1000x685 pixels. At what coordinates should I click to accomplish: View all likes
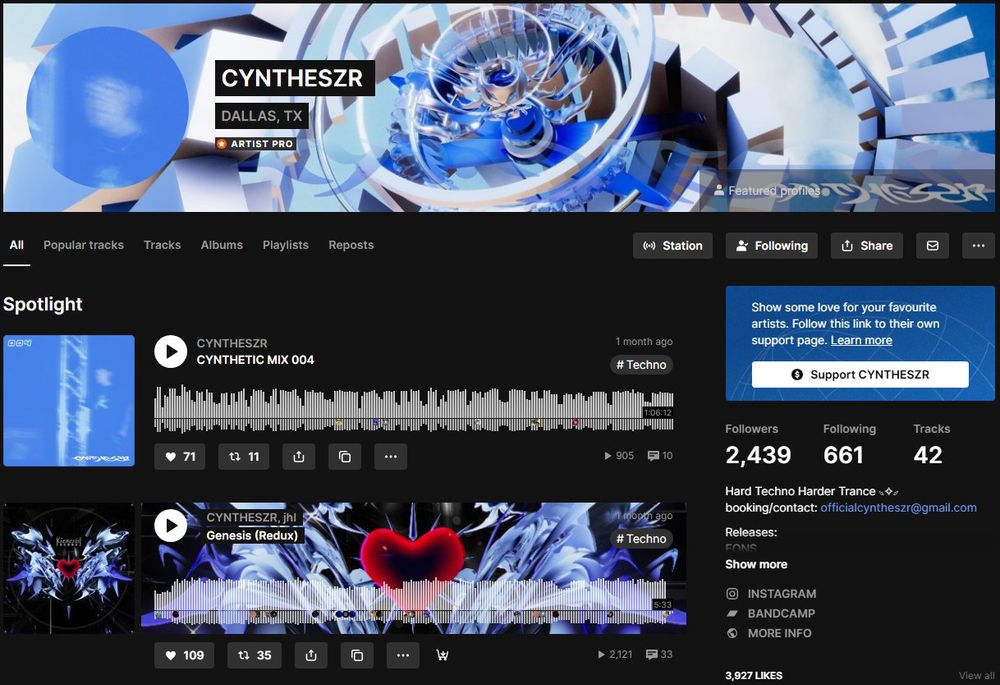pyautogui.click(x=976, y=675)
